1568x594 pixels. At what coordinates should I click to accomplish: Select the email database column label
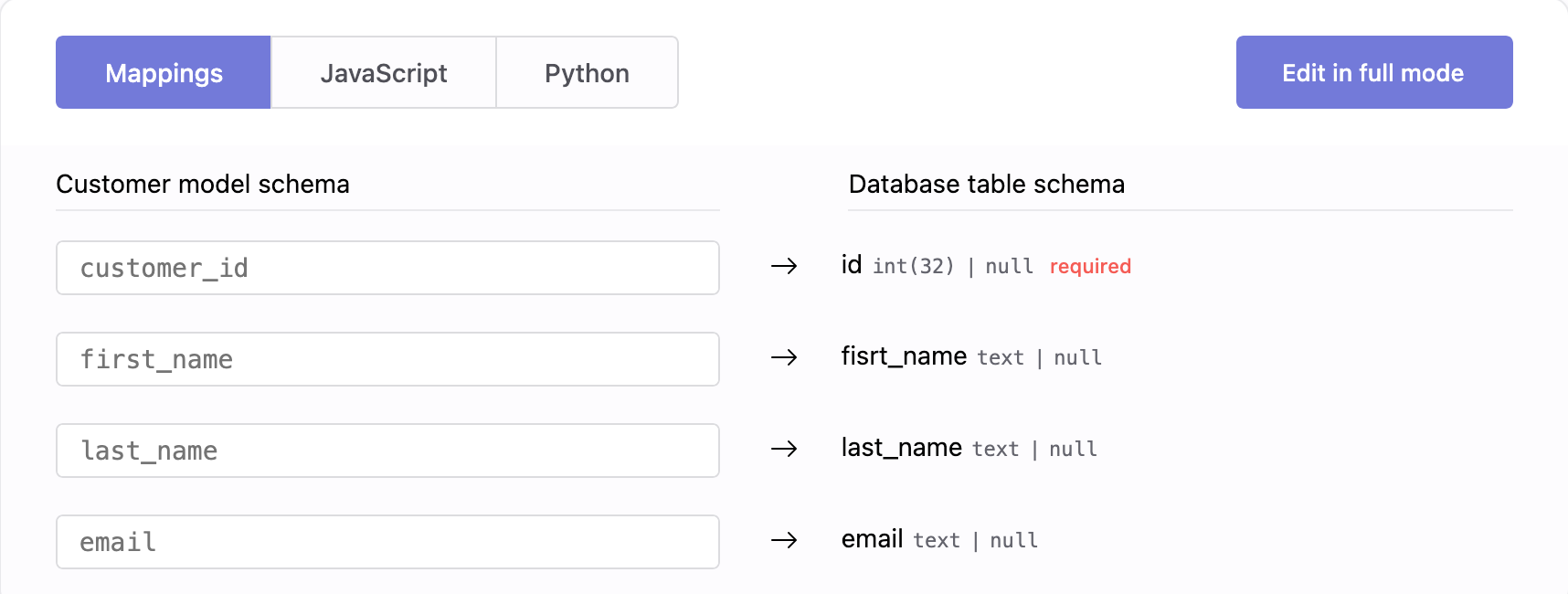click(x=872, y=539)
